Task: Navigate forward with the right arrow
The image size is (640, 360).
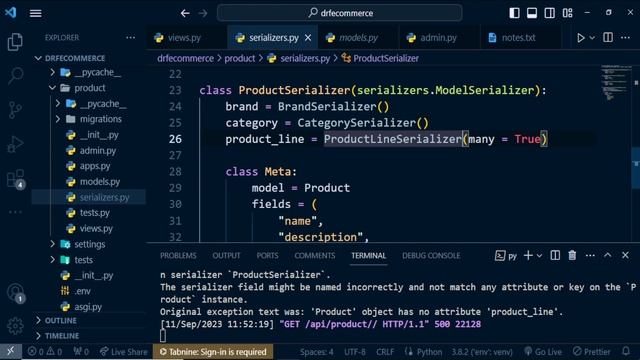Action: tap(203, 13)
